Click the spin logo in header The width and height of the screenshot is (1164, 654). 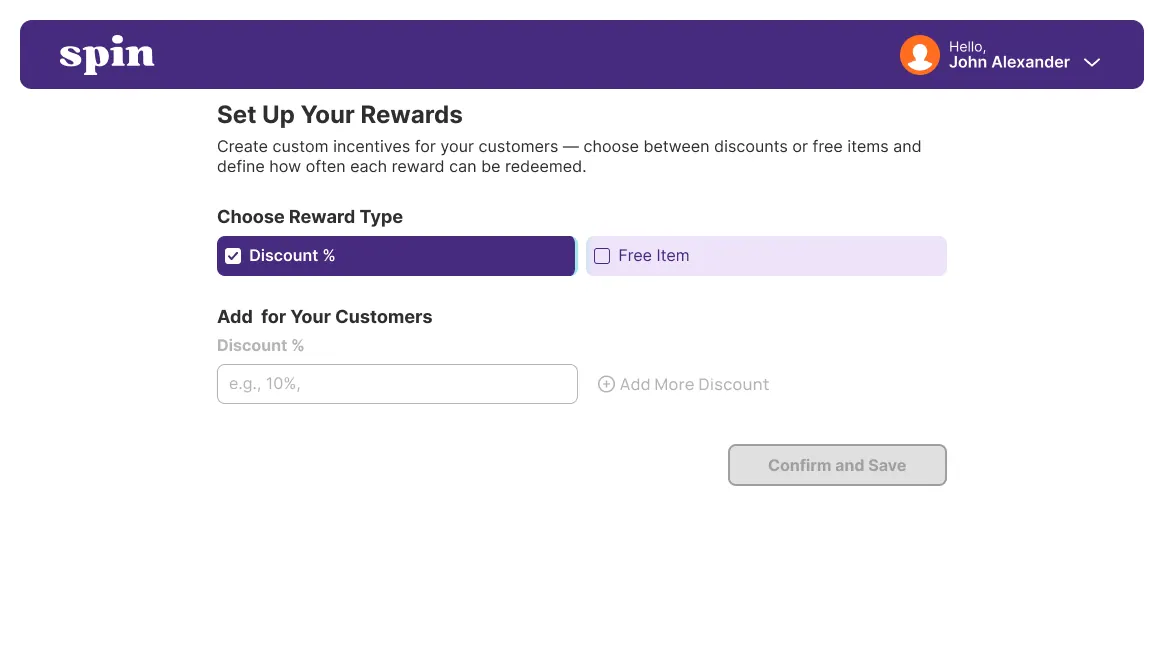coord(107,54)
